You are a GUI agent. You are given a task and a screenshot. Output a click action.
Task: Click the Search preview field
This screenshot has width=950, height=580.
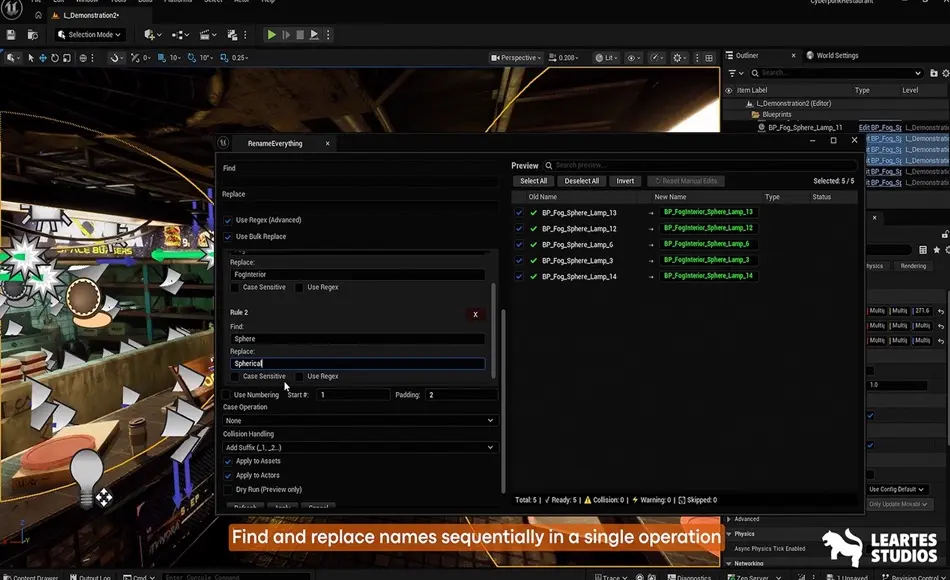coord(700,165)
